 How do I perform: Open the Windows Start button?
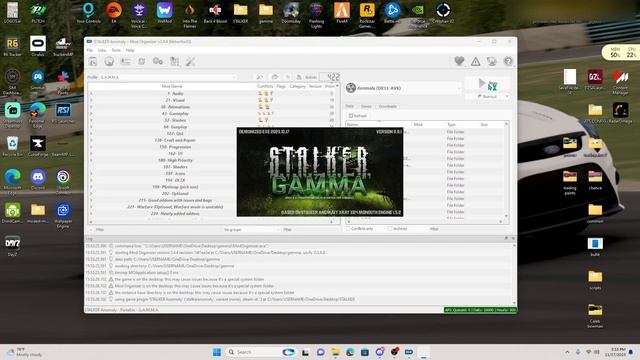pyautogui.click(x=217, y=352)
